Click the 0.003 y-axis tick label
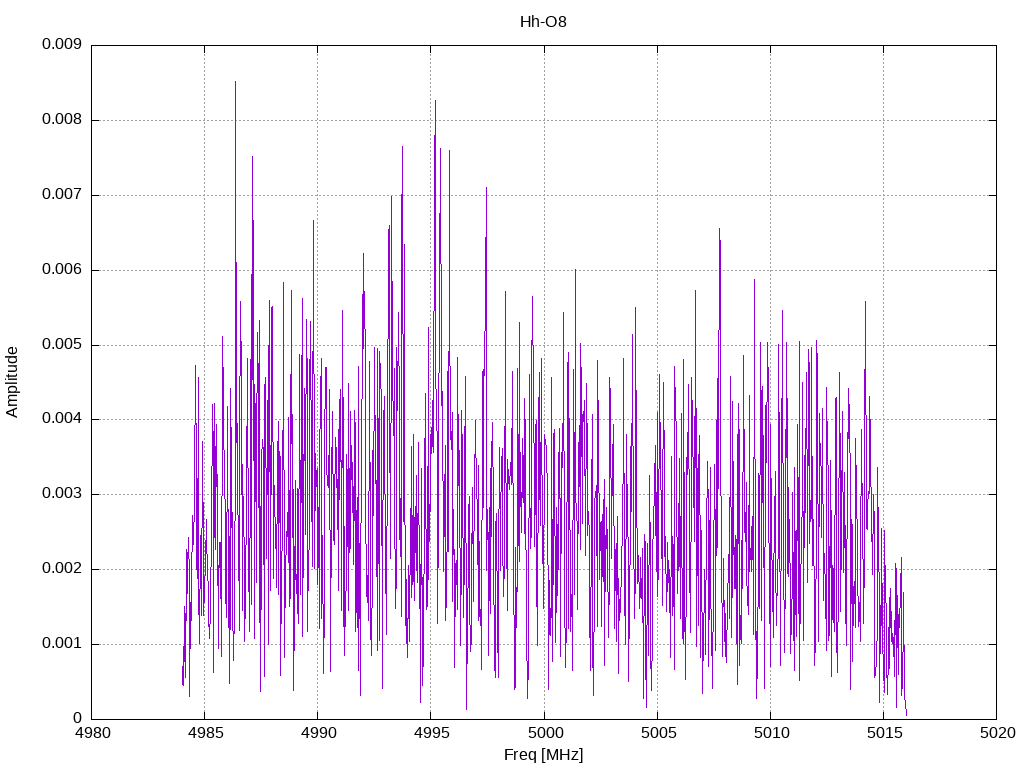The width and height of the screenshot is (1024, 768). tap(62, 494)
